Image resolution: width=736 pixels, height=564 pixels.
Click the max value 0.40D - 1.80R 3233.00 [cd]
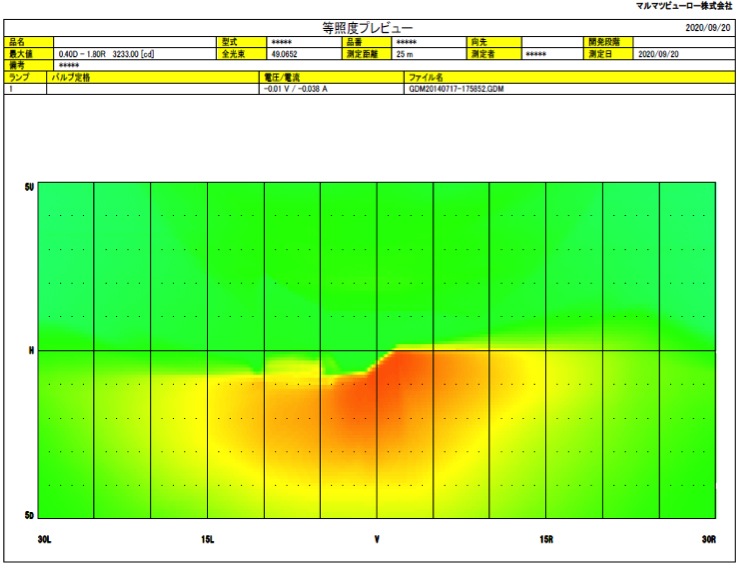[x=106, y=54]
